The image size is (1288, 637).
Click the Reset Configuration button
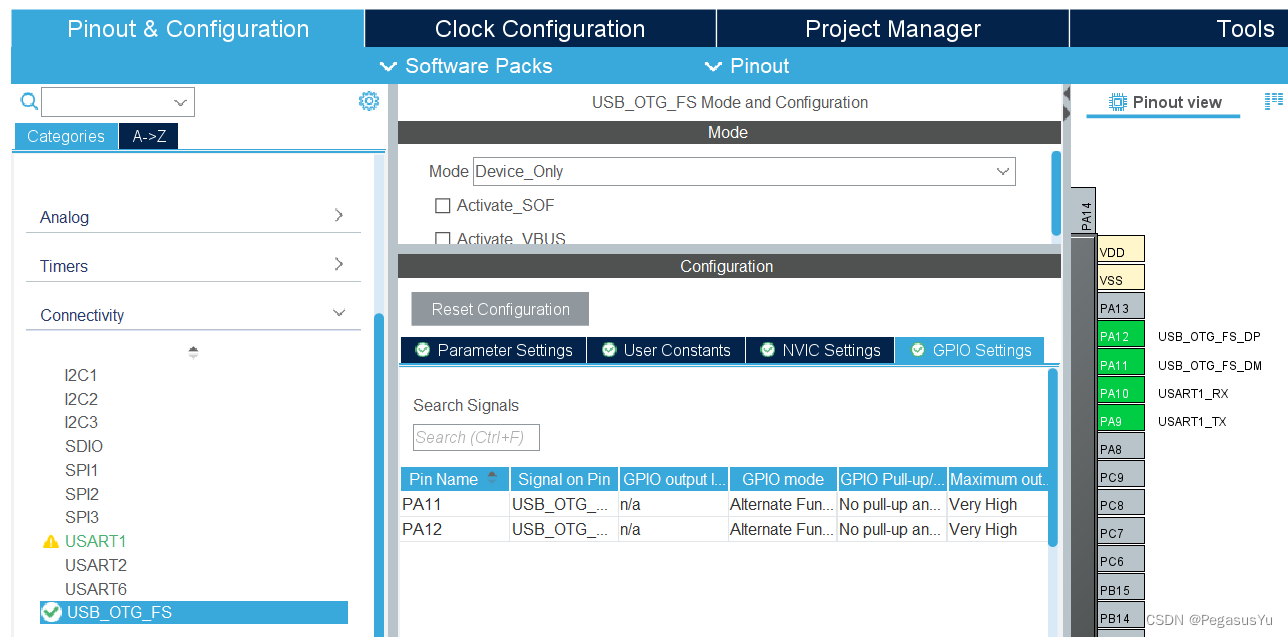500,309
